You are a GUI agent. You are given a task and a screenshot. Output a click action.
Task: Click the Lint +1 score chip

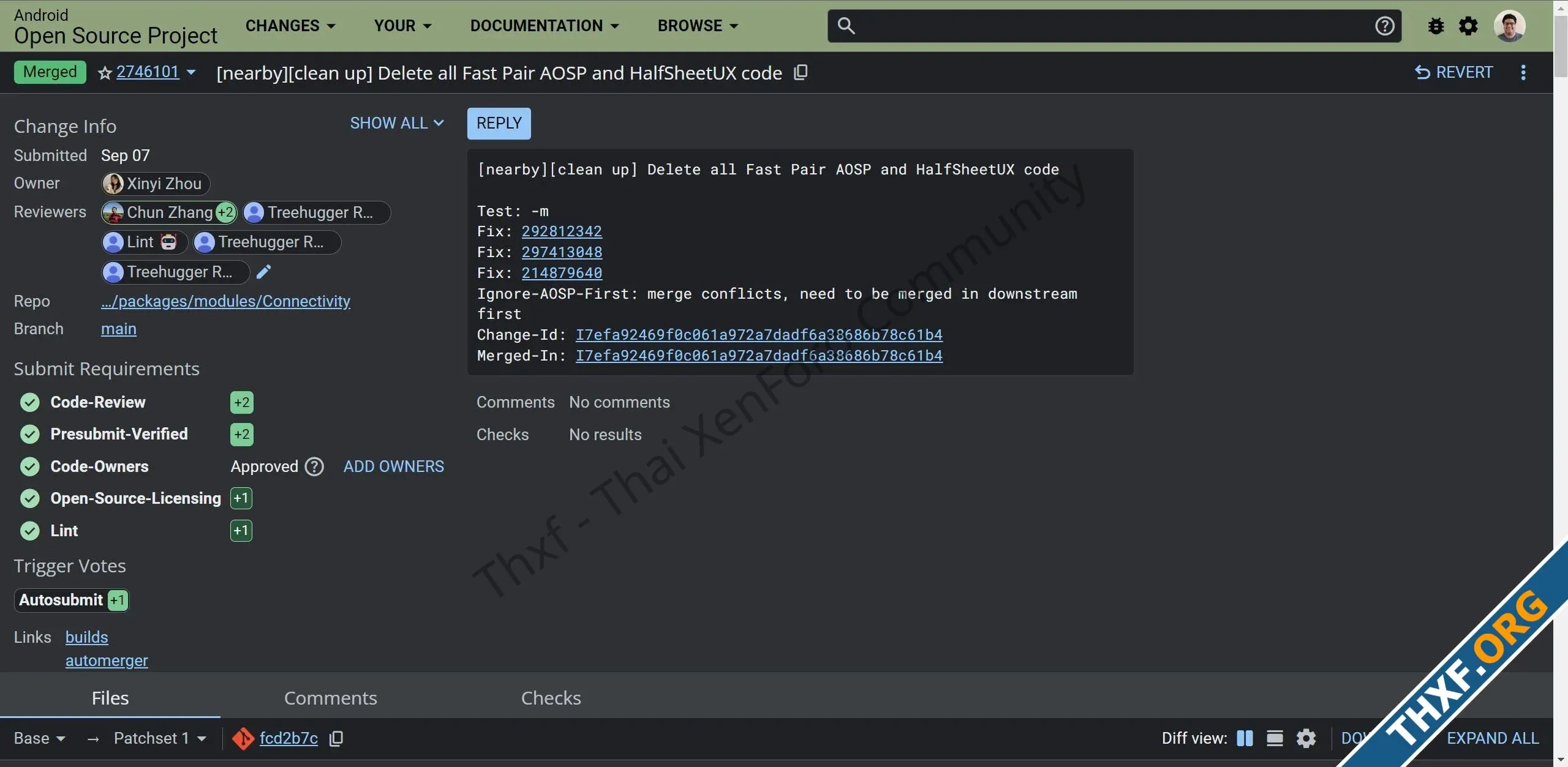241,531
